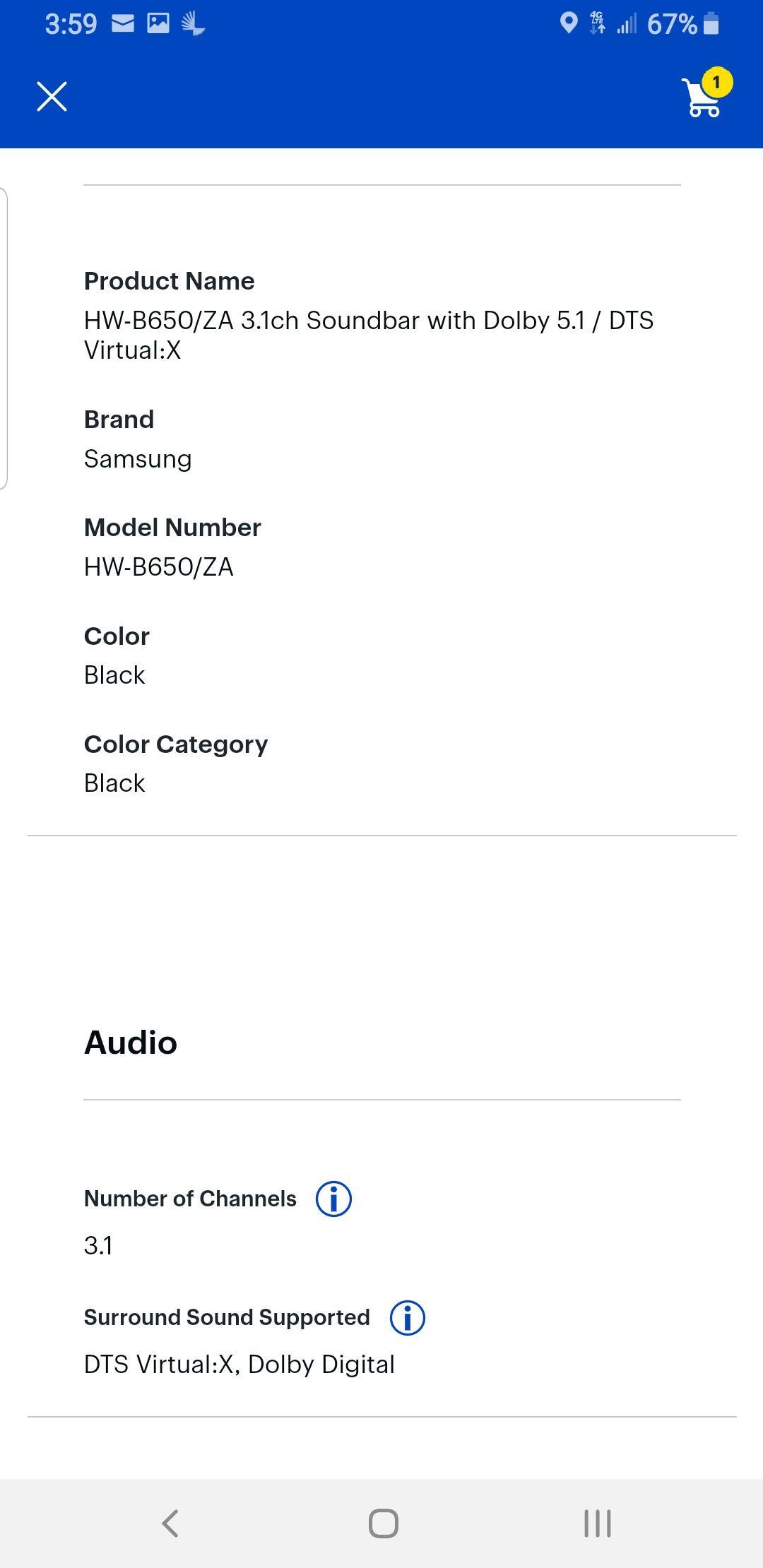Close the specifications view with the X
Viewport: 763px width, 1568px height.
[52, 97]
